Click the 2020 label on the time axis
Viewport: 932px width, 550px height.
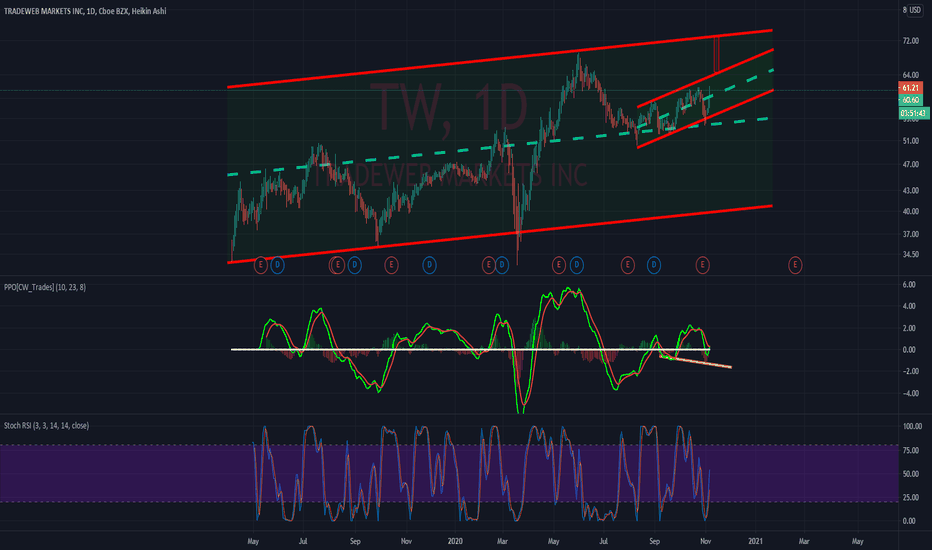(x=455, y=542)
